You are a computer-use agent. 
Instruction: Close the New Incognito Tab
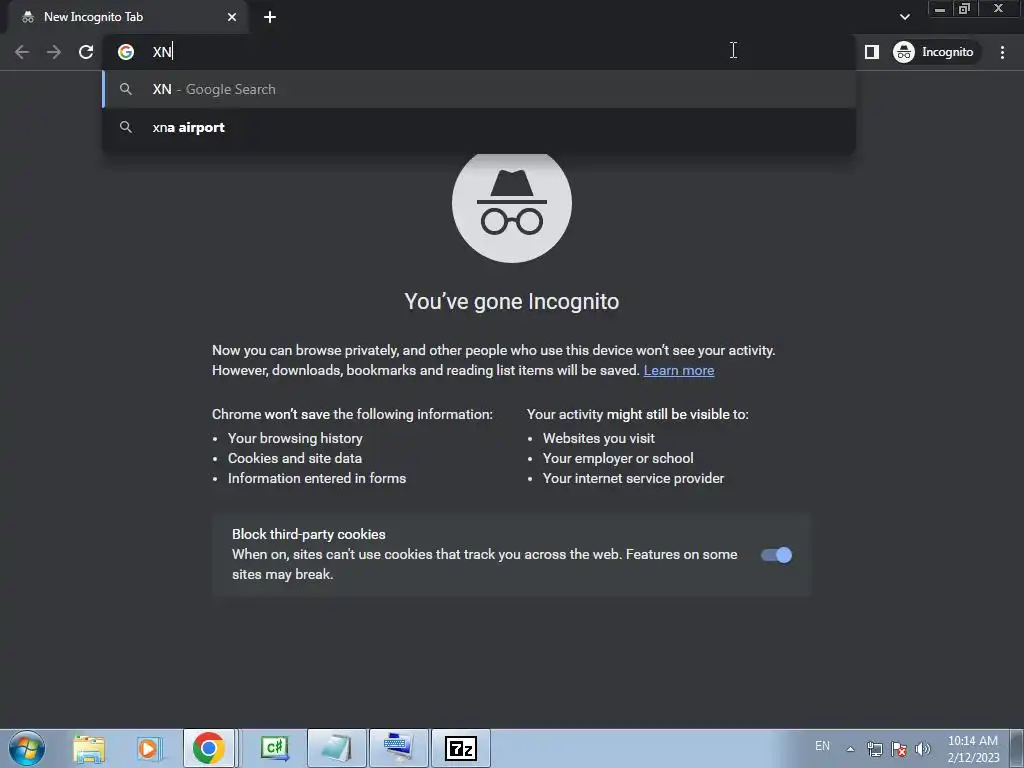click(x=232, y=17)
